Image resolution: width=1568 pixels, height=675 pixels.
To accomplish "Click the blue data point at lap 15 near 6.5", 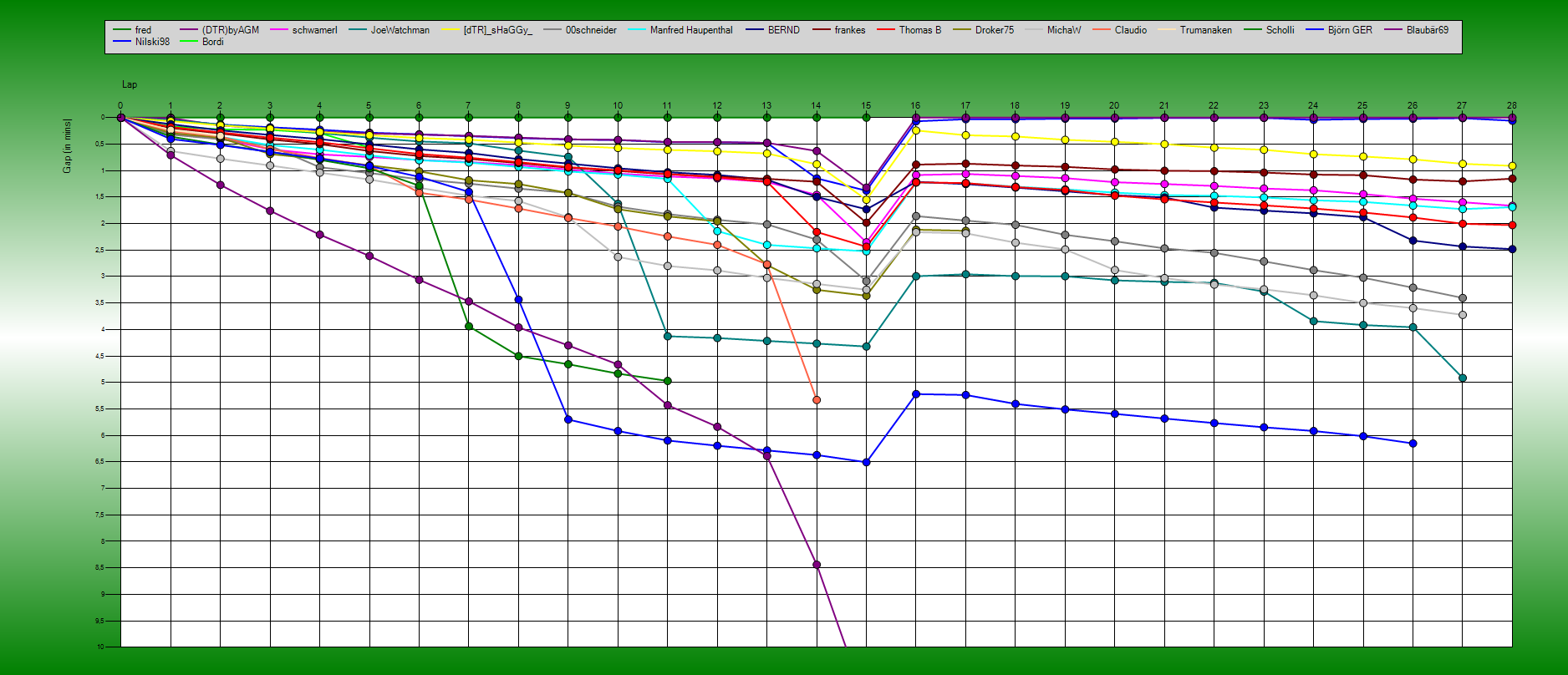I will 866,462.
